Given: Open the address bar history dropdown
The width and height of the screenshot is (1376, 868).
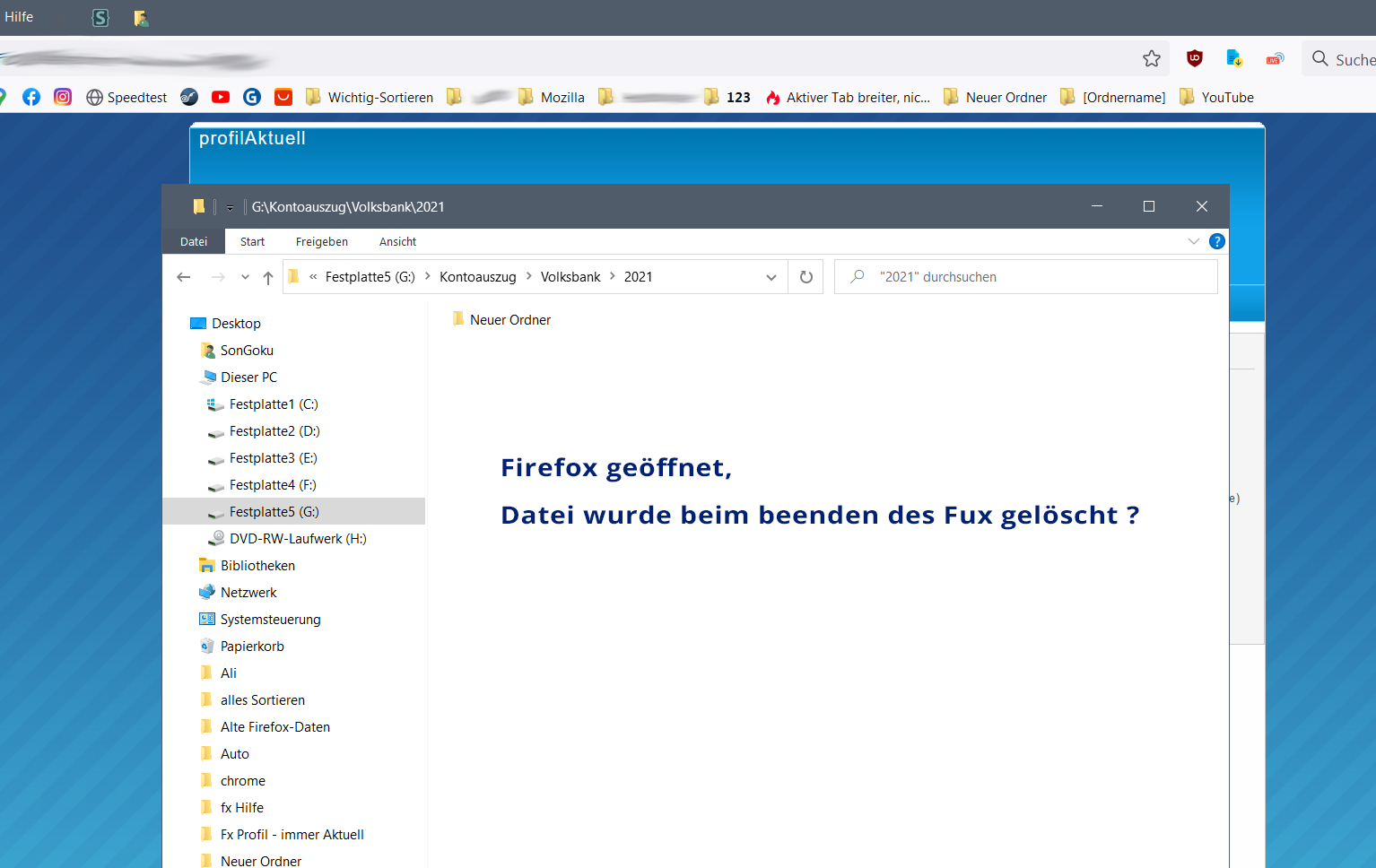Looking at the screenshot, I should pos(771,277).
